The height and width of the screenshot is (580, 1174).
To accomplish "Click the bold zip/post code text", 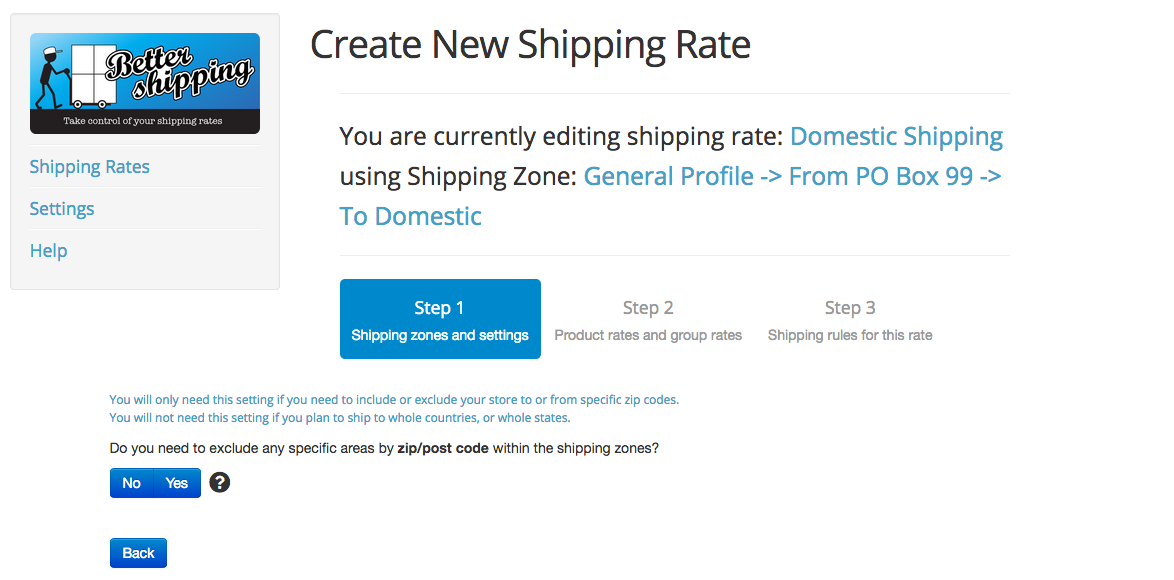I will [x=442, y=449].
